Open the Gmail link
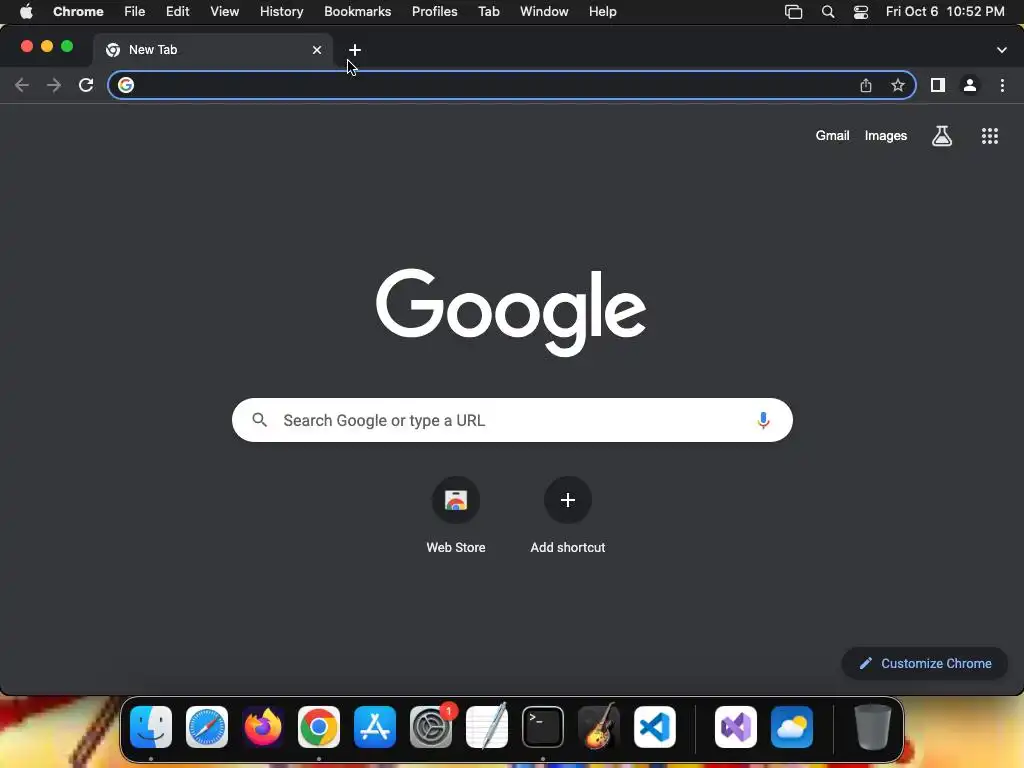The height and width of the screenshot is (768, 1024). coord(832,136)
